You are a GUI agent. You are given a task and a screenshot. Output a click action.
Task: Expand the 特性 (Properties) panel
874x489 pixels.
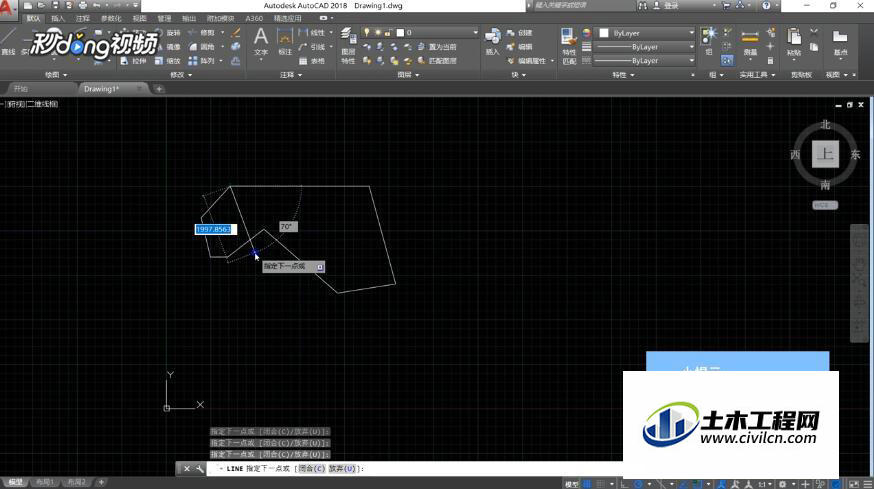(x=623, y=75)
